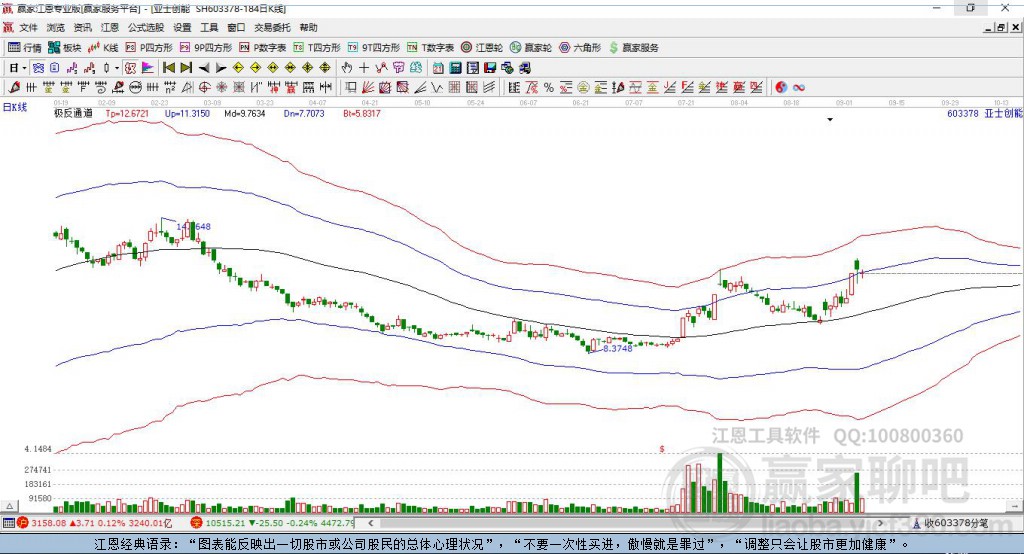Image resolution: width=1024 pixels, height=554 pixels.
Task: Jump to last bar icon
Action: [186, 68]
